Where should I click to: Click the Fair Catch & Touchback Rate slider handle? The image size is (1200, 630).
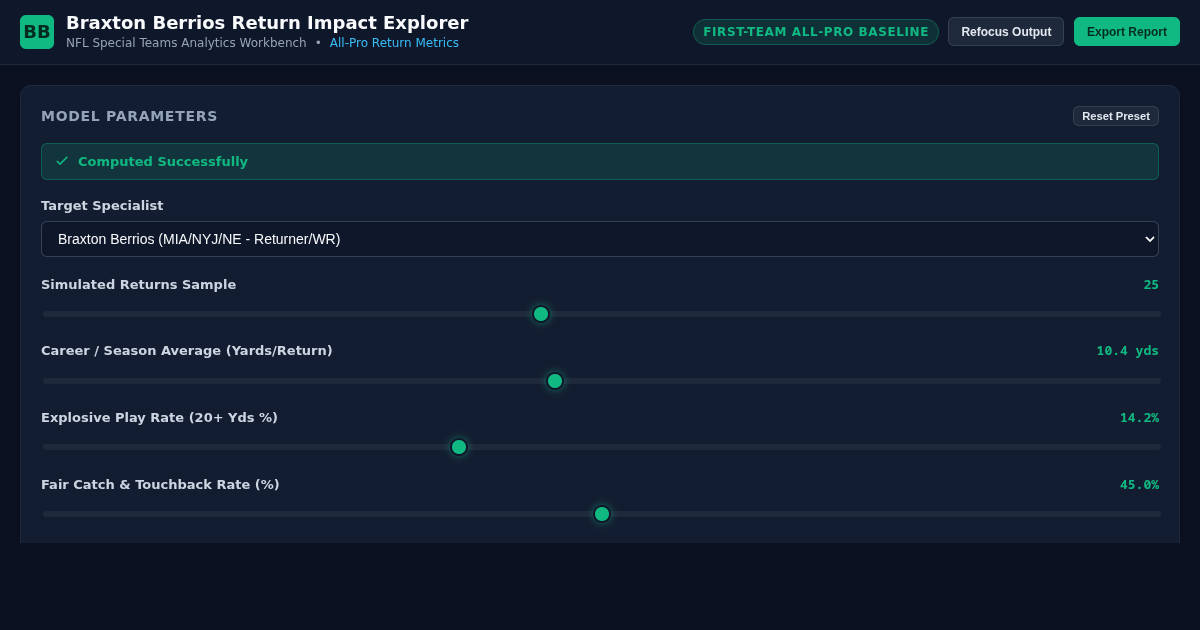click(602, 514)
